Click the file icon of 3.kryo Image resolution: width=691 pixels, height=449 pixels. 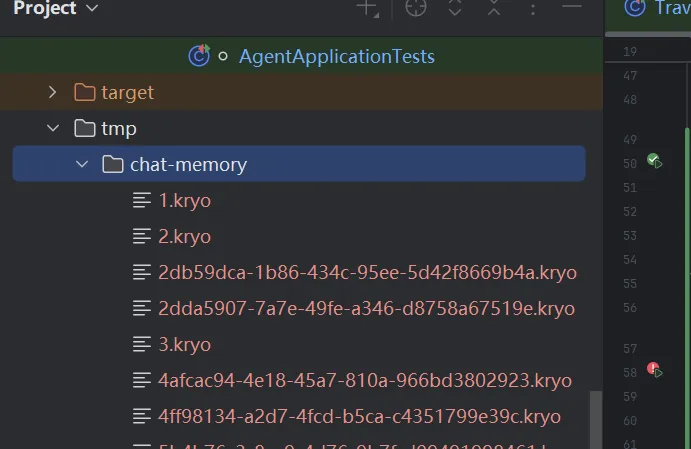click(142, 344)
